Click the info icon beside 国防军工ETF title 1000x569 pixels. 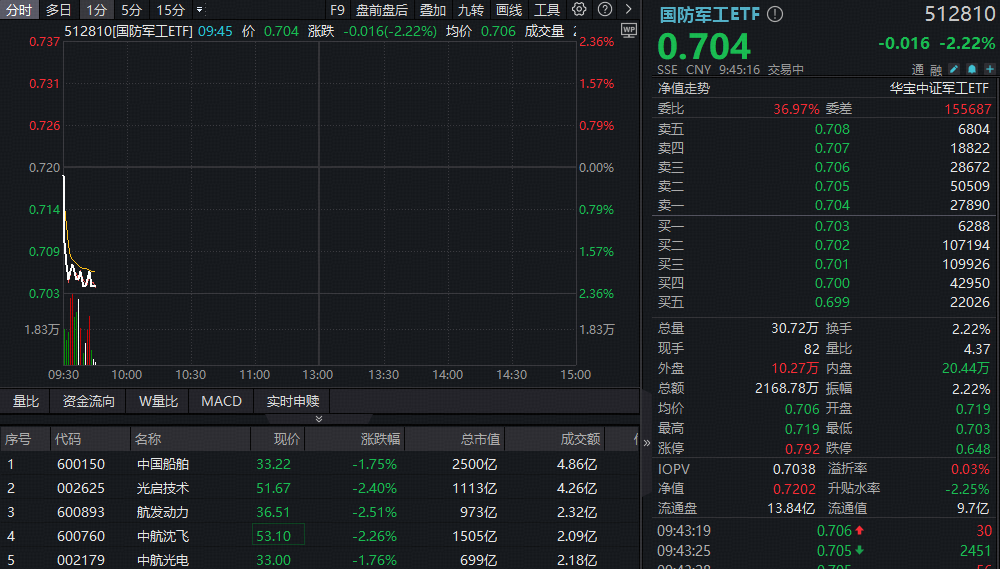coord(775,15)
